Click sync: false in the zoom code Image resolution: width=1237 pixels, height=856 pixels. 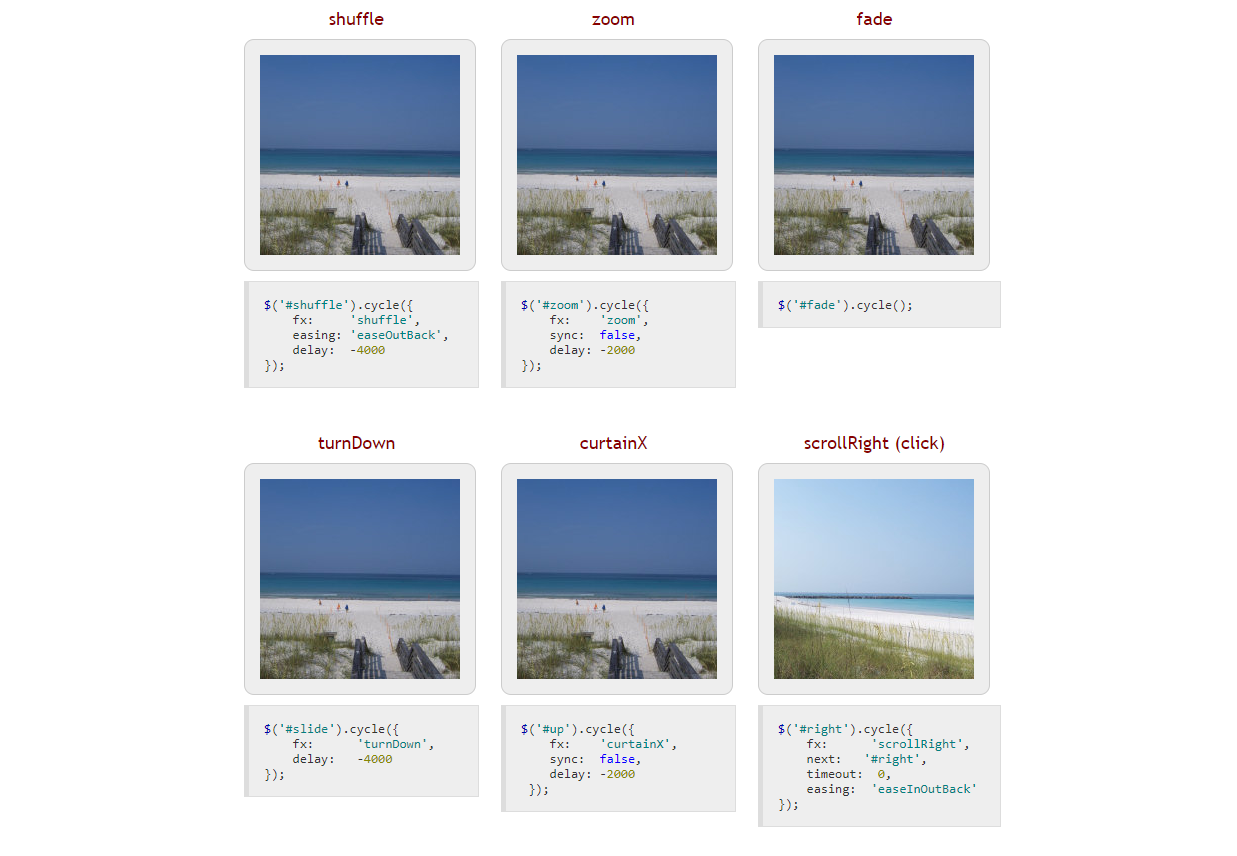pos(595,335)
